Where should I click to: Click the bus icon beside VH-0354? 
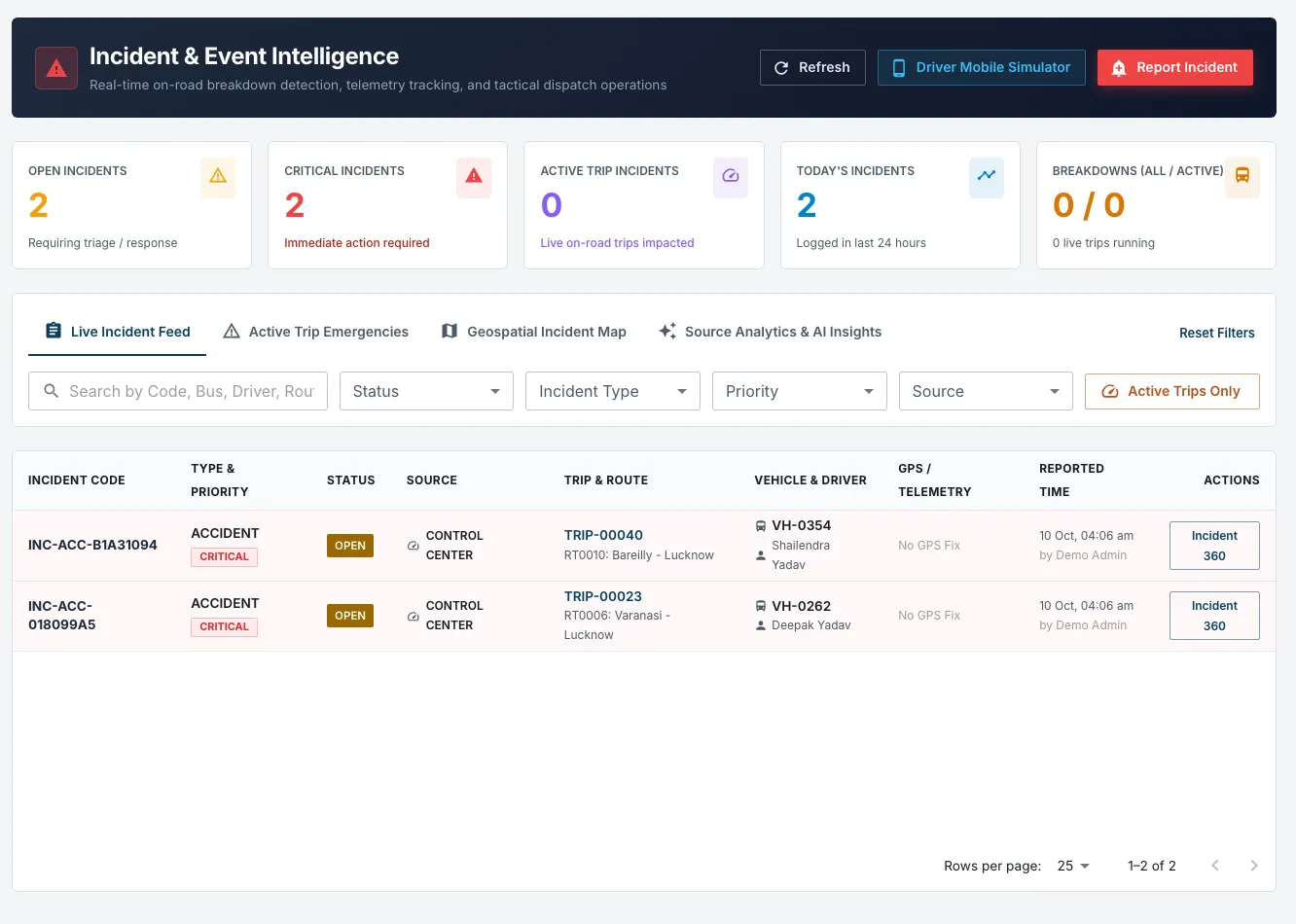tap(761, 525)
